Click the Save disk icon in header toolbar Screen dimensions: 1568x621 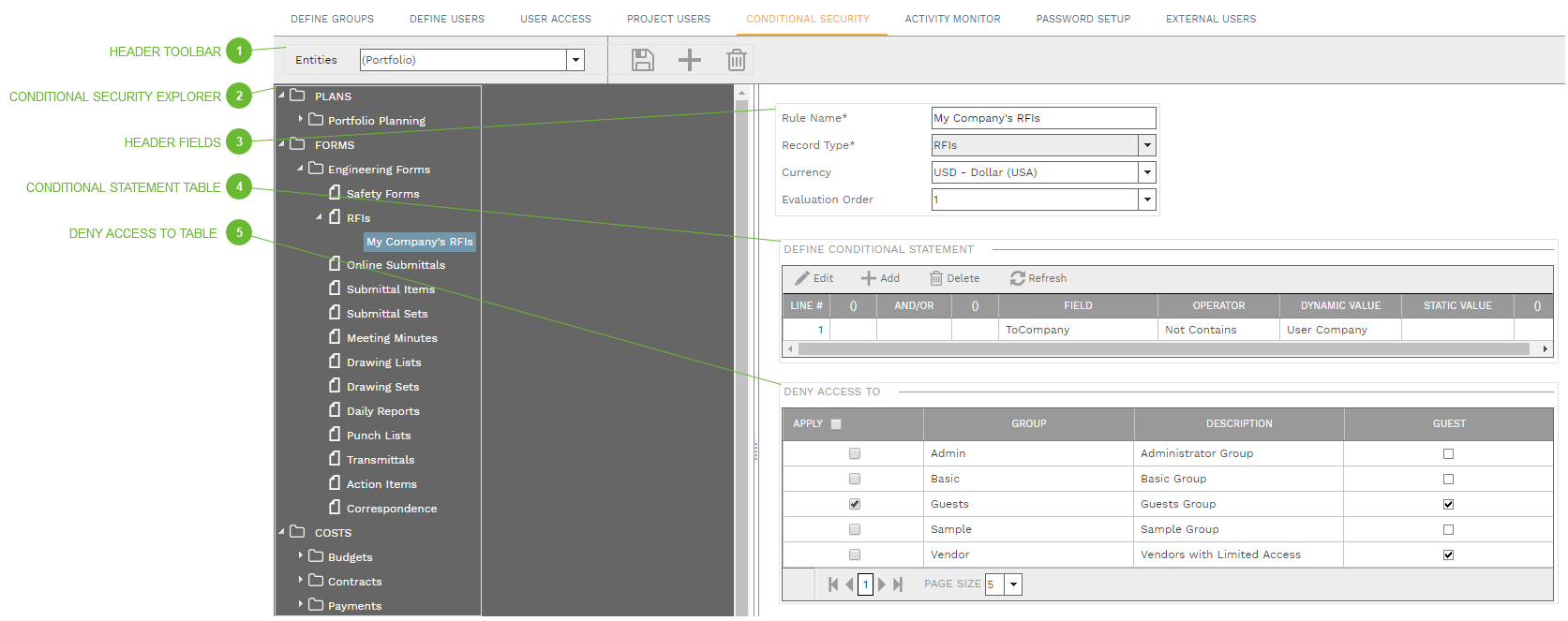pos(642,60)
